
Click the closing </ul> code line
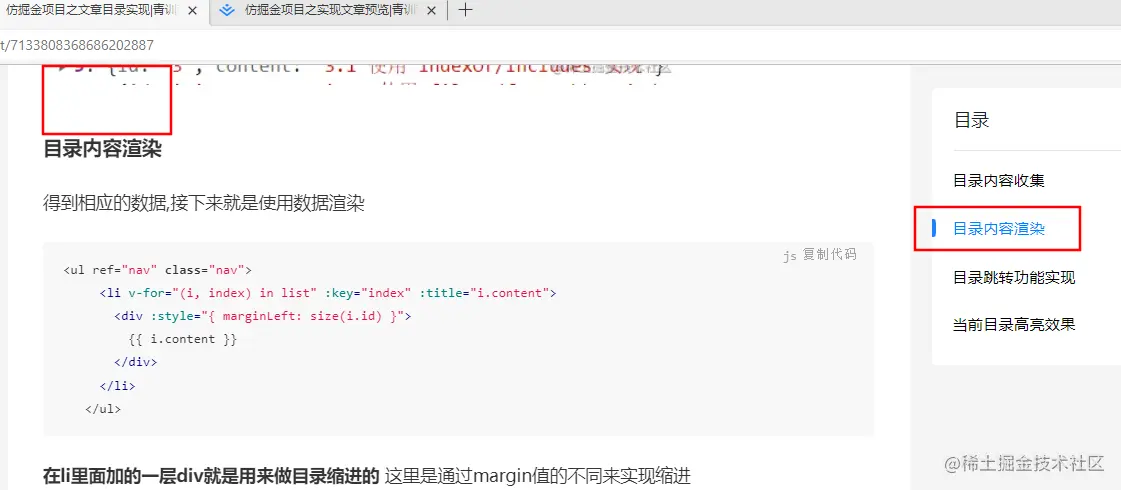[103, 409]
